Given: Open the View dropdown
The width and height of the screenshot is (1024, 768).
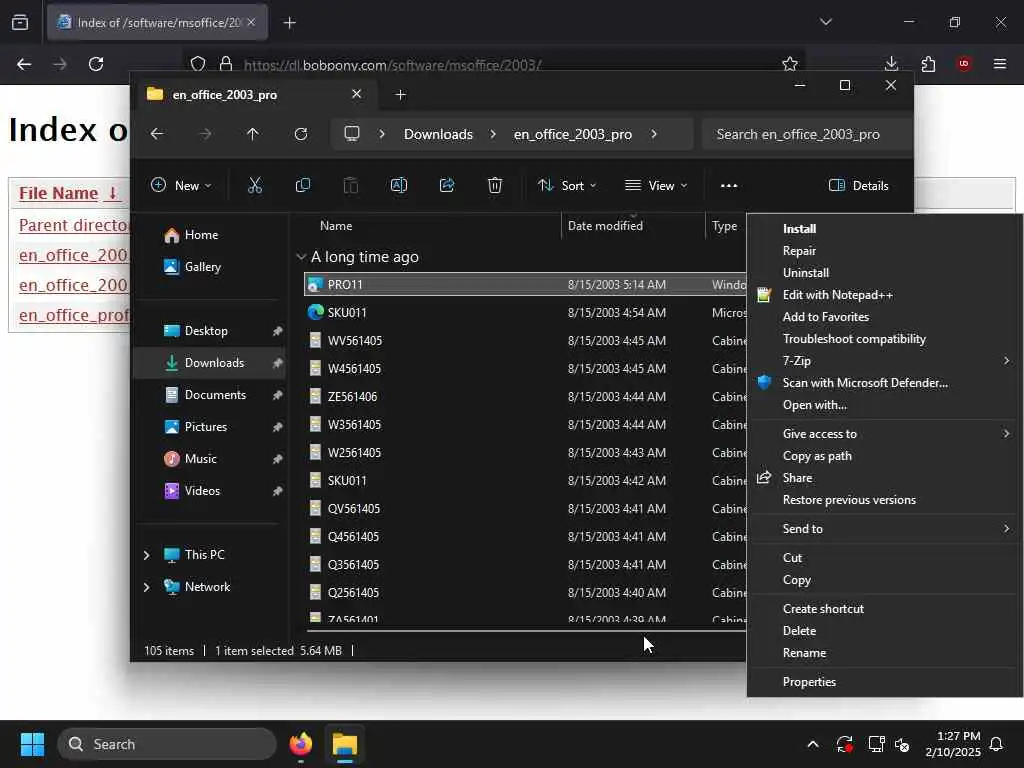Looking at the screenshot, I should click(x=656, y=185).
